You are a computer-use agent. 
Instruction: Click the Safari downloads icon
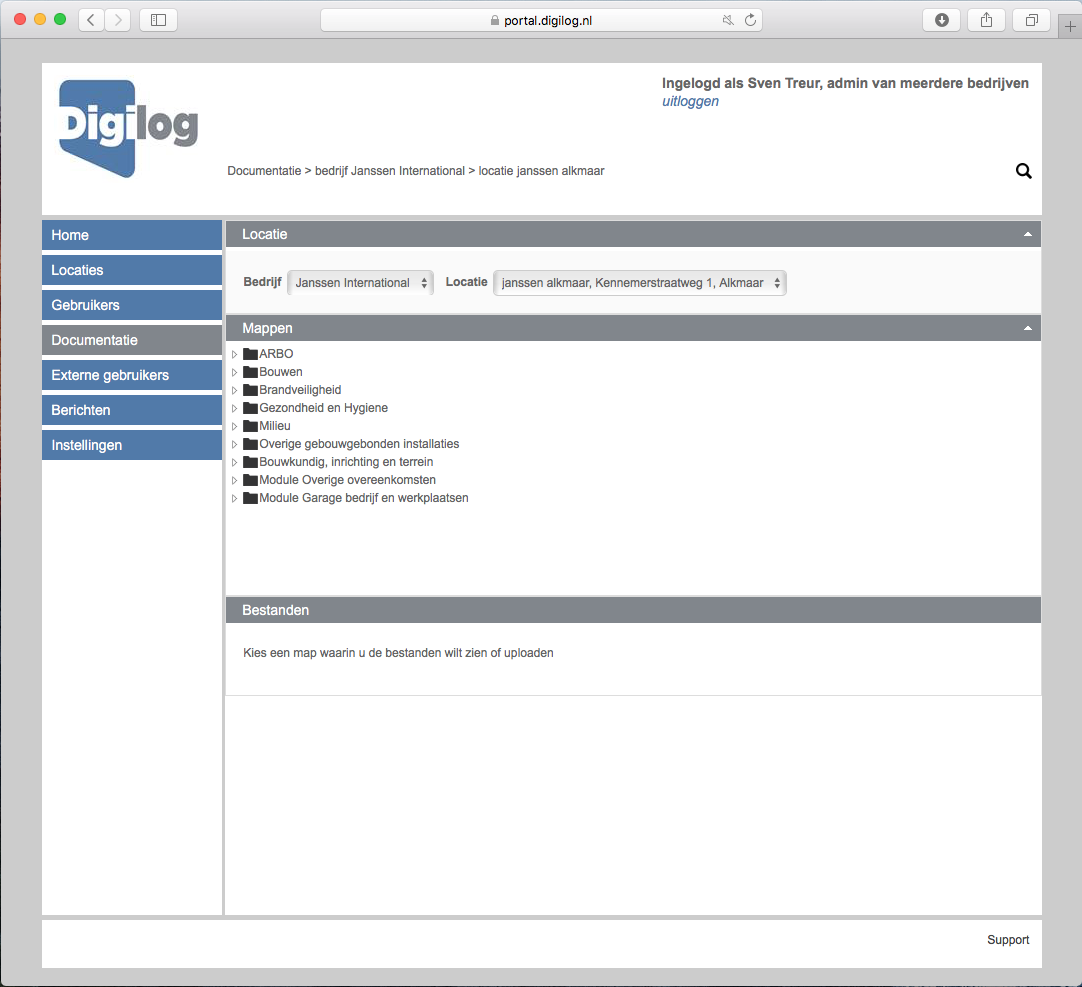[x=940, y=19]
